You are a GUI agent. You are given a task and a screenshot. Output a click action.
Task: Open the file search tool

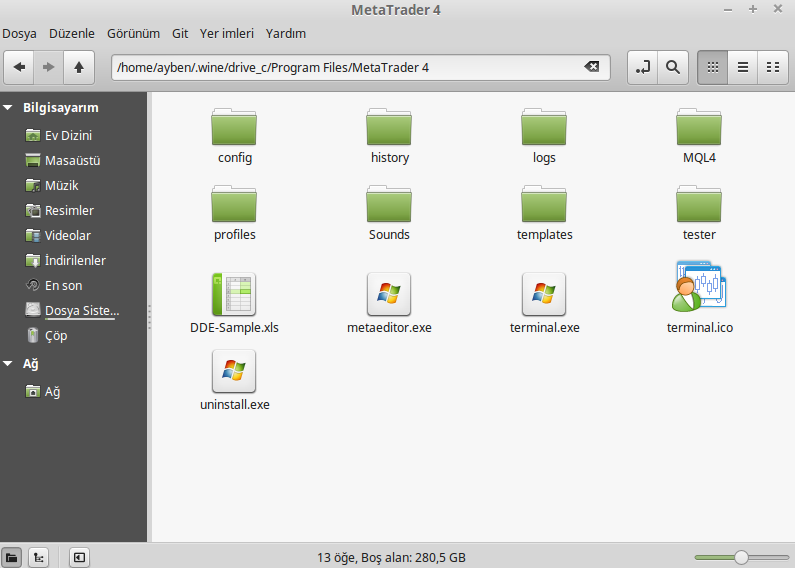673,67
